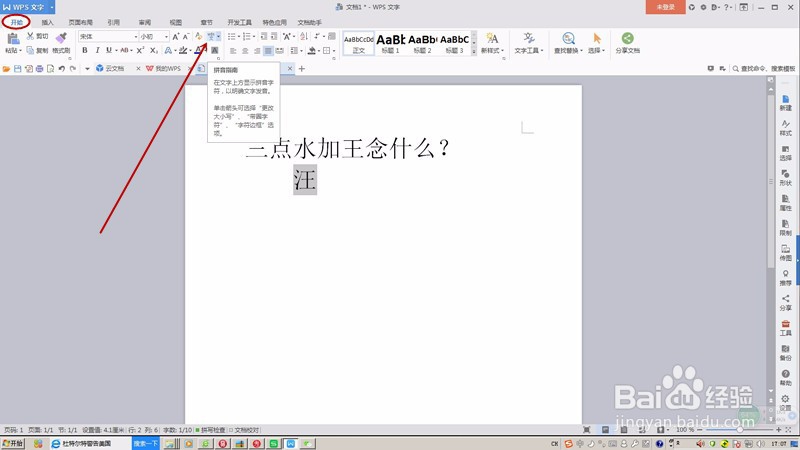Open 工具 toolbox in right sidebar
800x450 pixels.
[786, 328]
